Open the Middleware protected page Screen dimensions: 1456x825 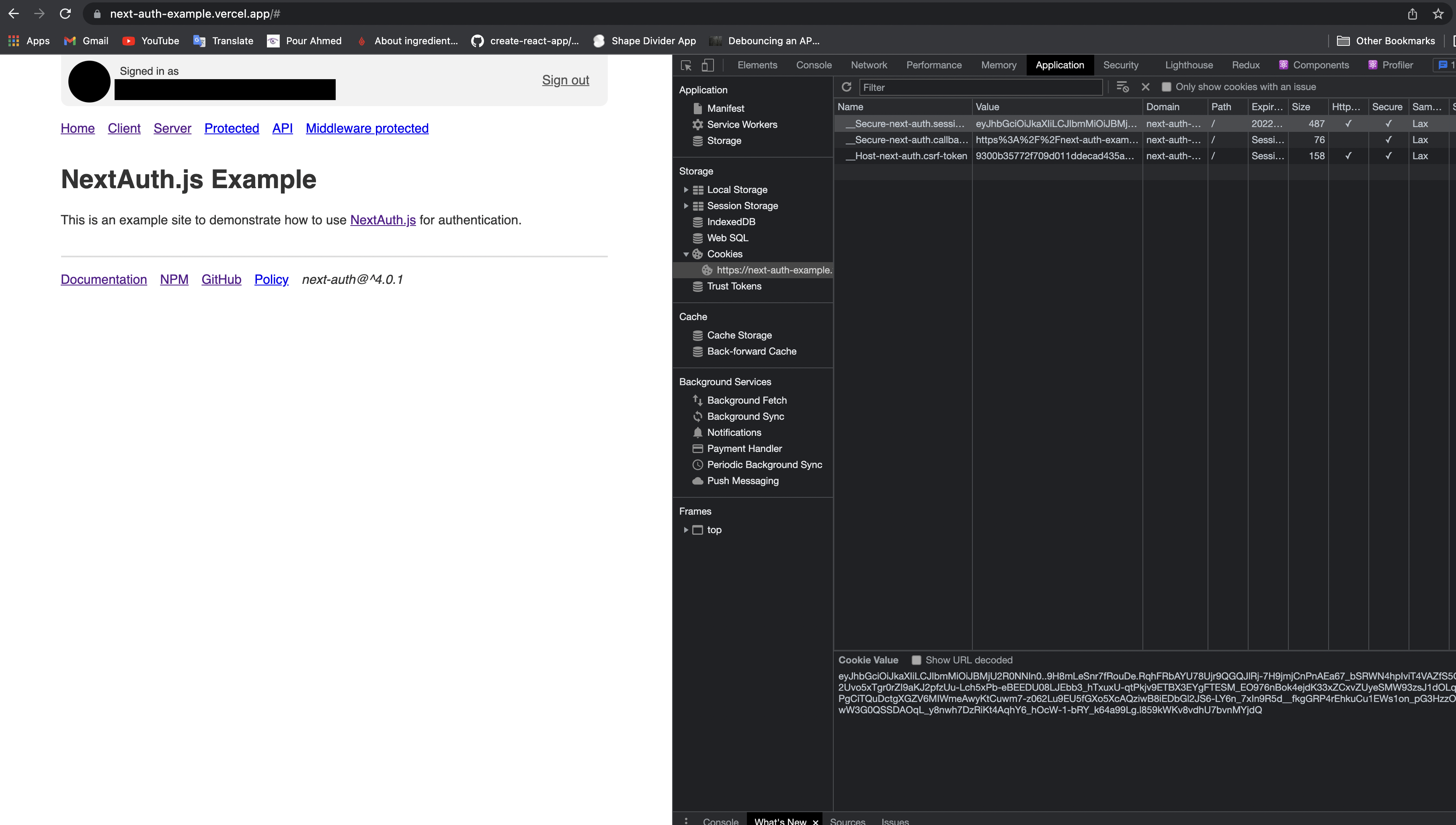point(367,128)
